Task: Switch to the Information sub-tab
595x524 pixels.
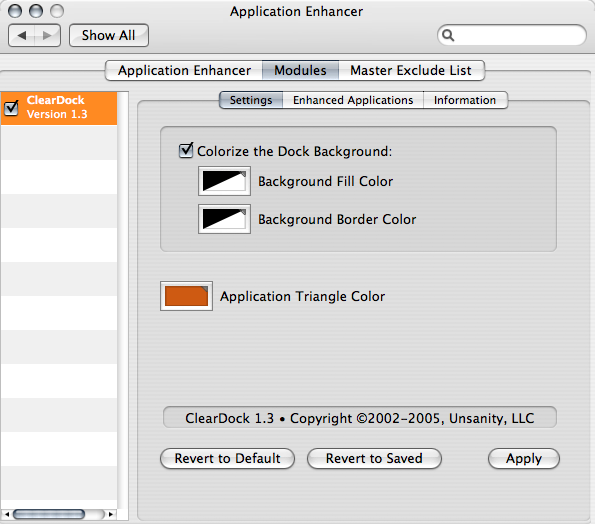Action: 465,100
